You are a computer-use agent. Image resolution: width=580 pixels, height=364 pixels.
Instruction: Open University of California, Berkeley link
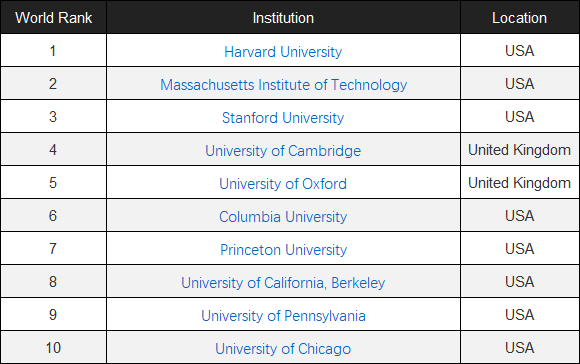click(283, 283)
